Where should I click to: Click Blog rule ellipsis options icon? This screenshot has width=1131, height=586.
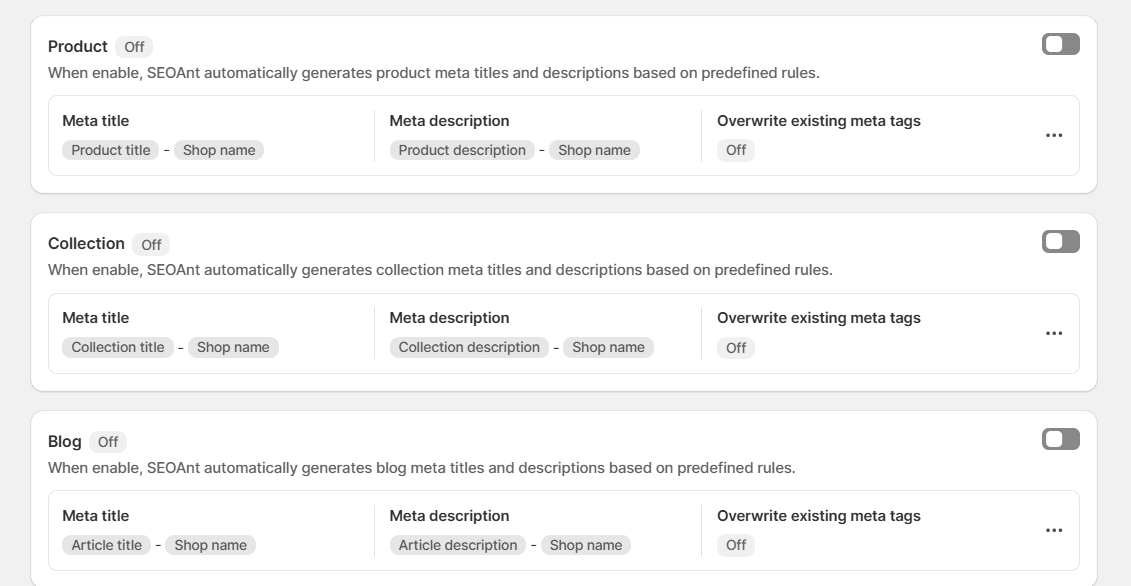coord(1054,531)
